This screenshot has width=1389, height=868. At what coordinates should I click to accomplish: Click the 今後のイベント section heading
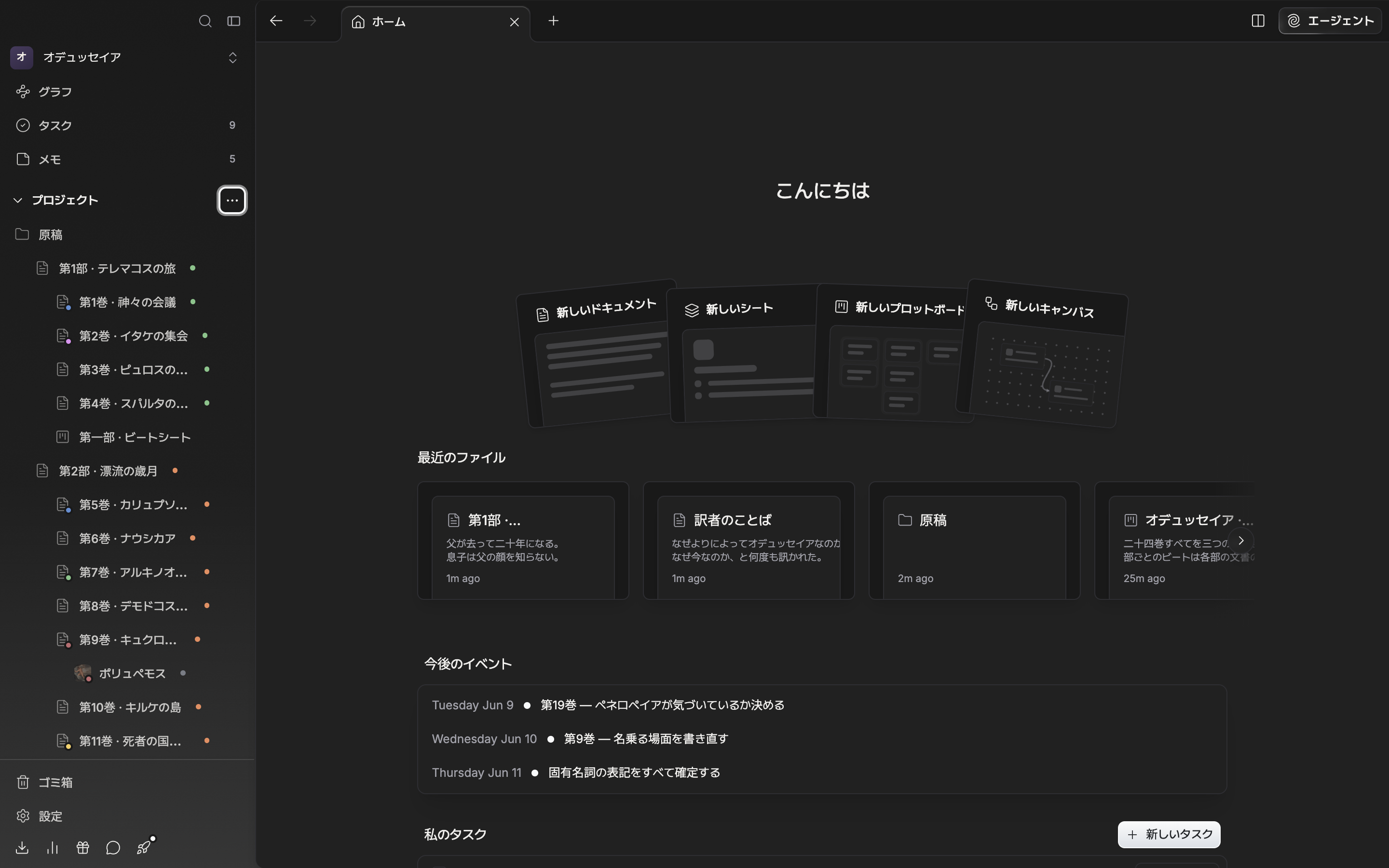468,664
